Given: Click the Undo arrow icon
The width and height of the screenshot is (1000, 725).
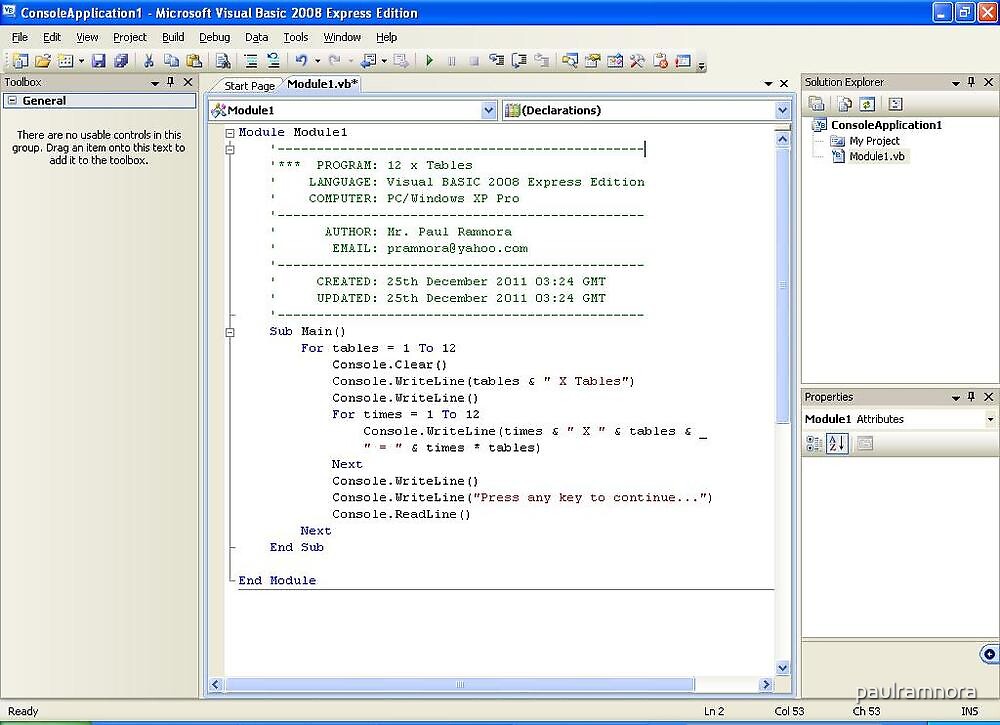Looking at the screenshot, I should pos(301,61).
